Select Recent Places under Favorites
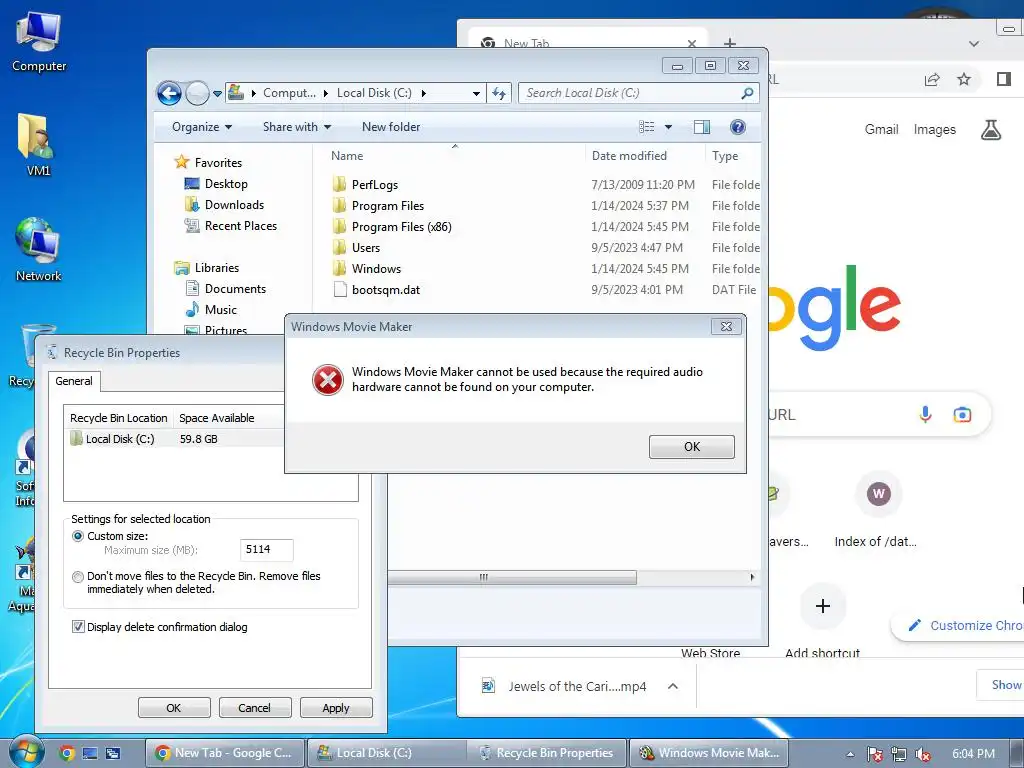This screenshot has height=768, width=1024. coord(240,225)
